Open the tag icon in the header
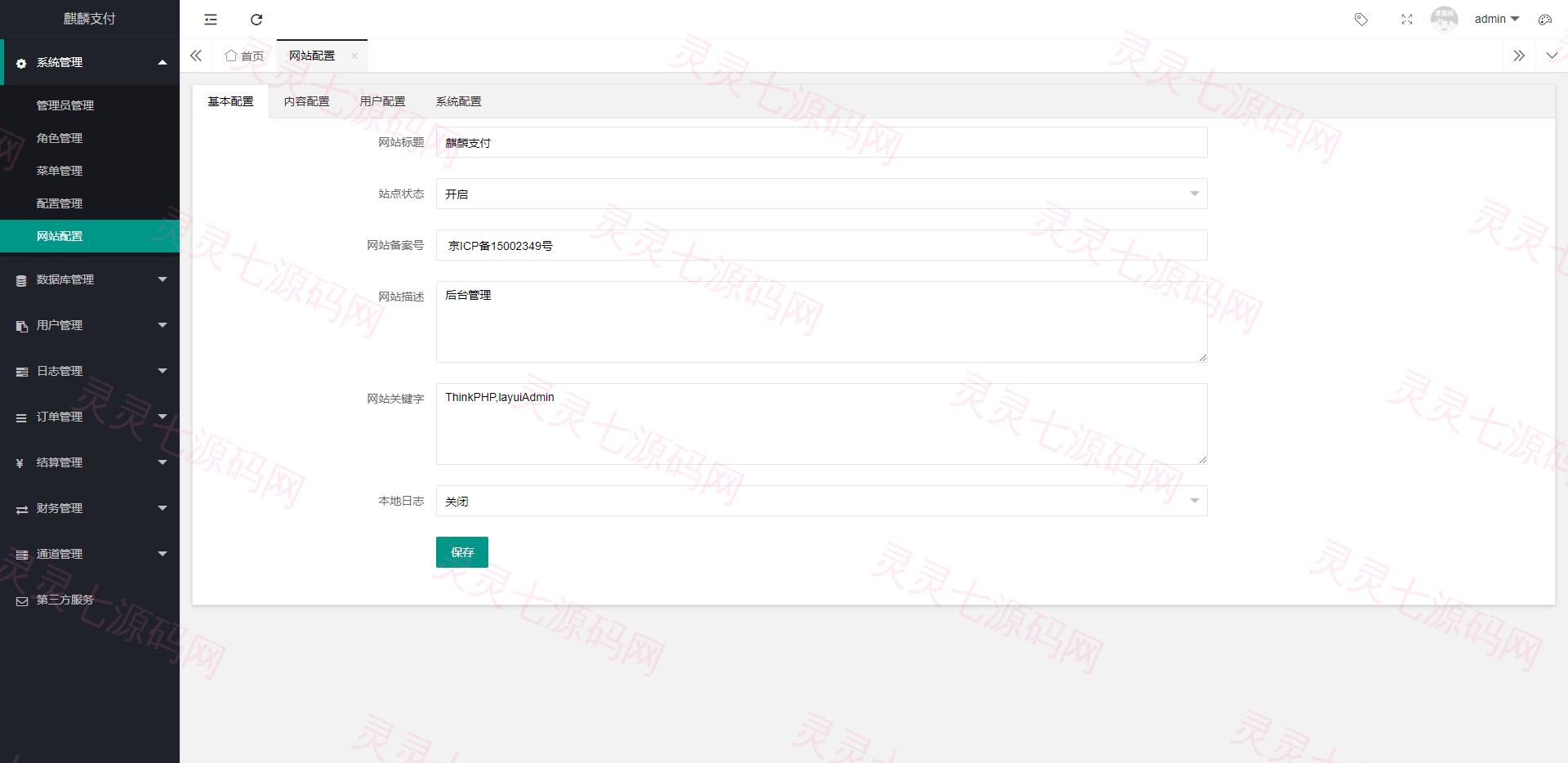 point(1361,20)
